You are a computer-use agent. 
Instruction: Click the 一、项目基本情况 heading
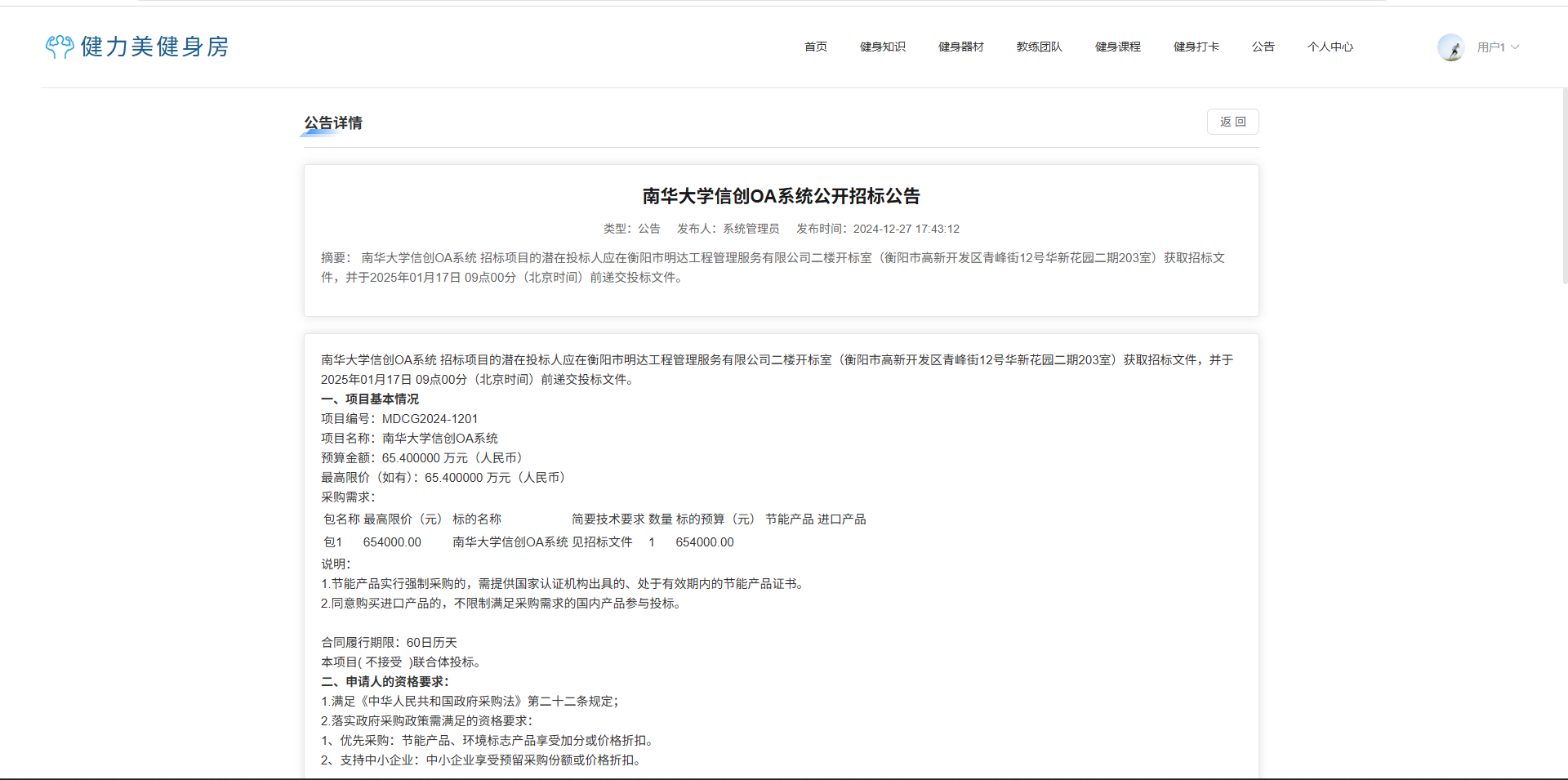pos(370,399)
